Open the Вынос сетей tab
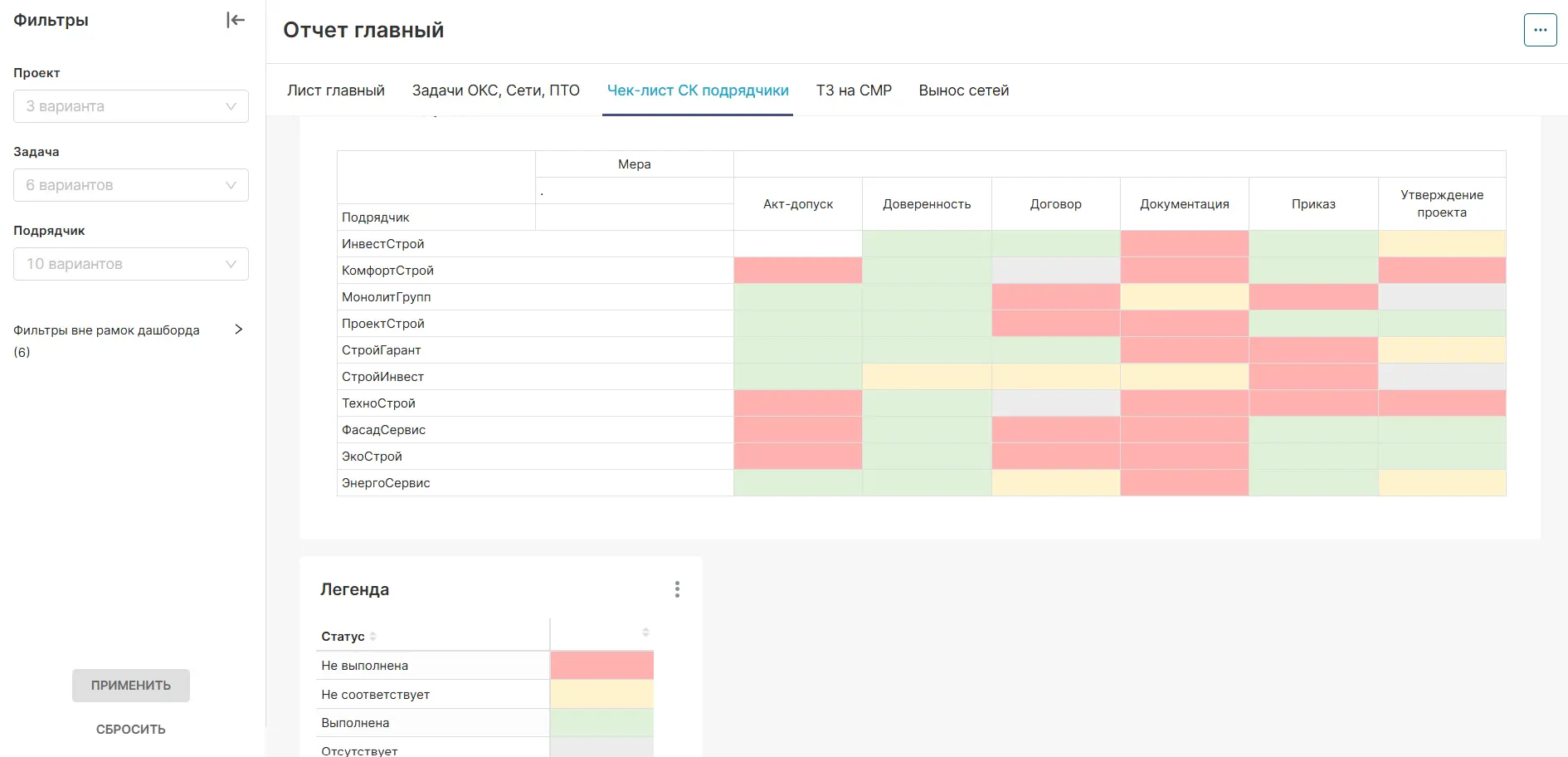1568x757 pixels. (963, 90)
